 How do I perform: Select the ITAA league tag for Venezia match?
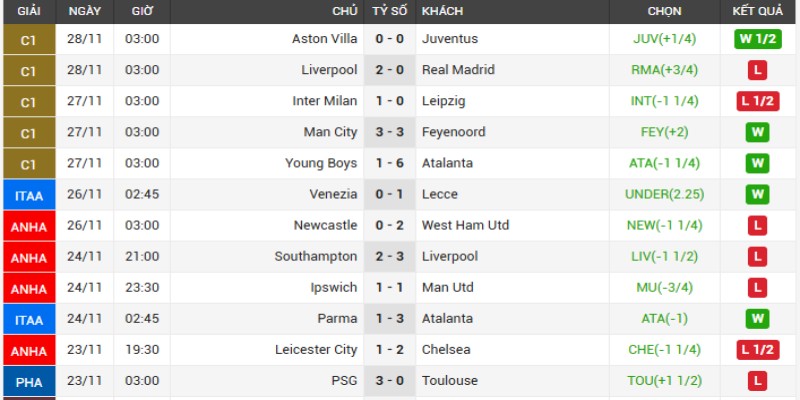pyautogui.click(x=29, y=195)
